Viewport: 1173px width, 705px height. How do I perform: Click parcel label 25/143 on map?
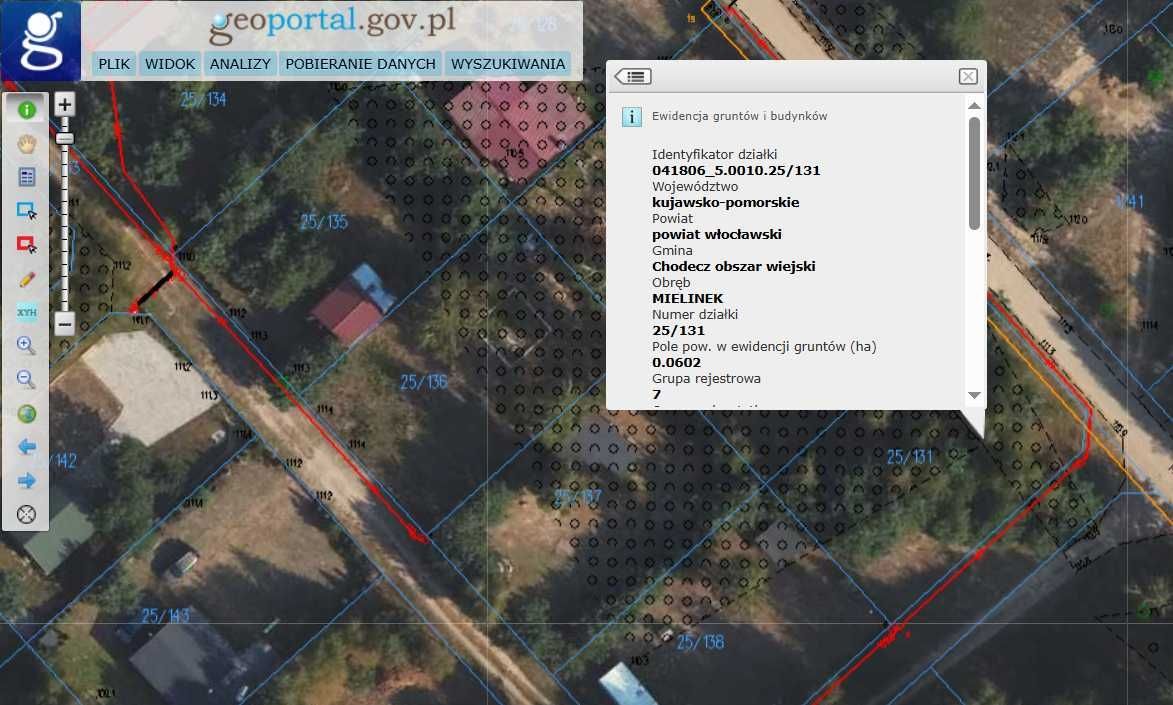(165, 615)
